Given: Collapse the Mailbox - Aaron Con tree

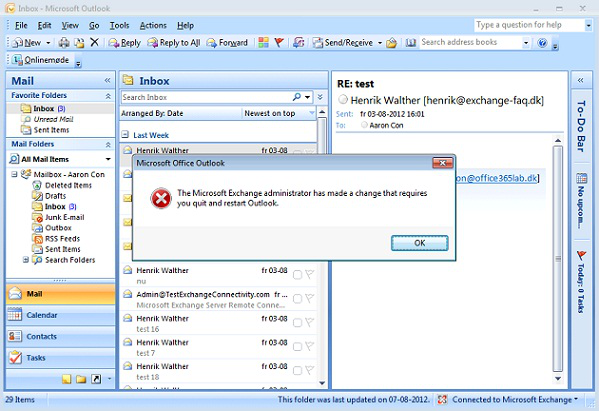Looking at the screenshot, I should tap(14, 174).
